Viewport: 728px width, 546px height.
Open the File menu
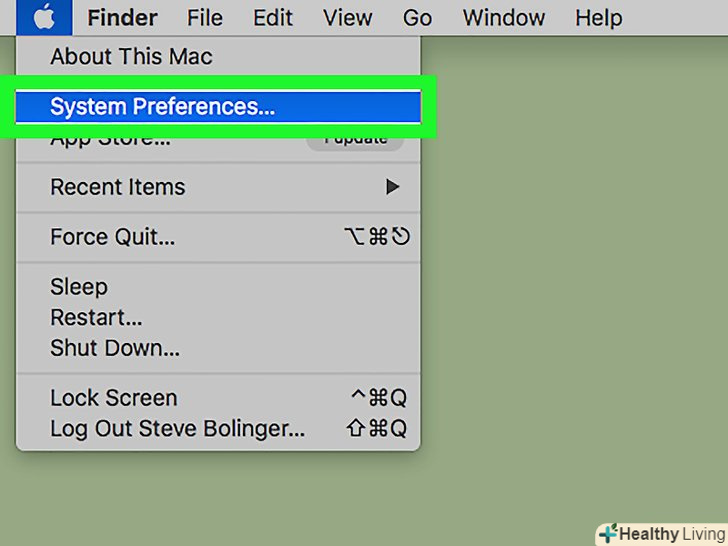click(205, 18)
